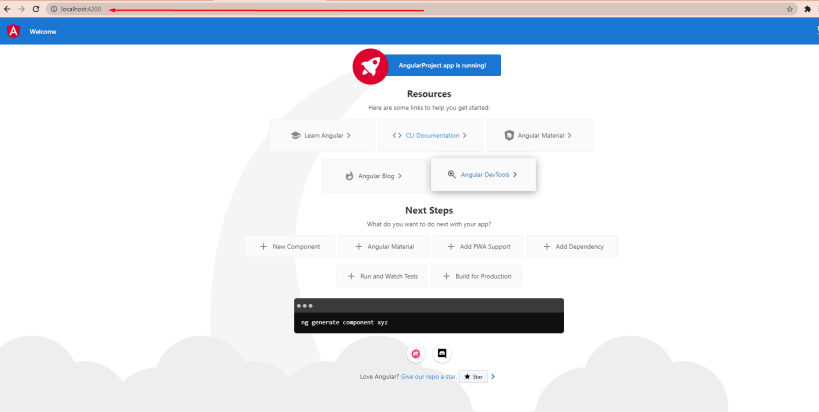Follow the Give our repo a star link
The image size is (819, 412).
tap(429, 376)
